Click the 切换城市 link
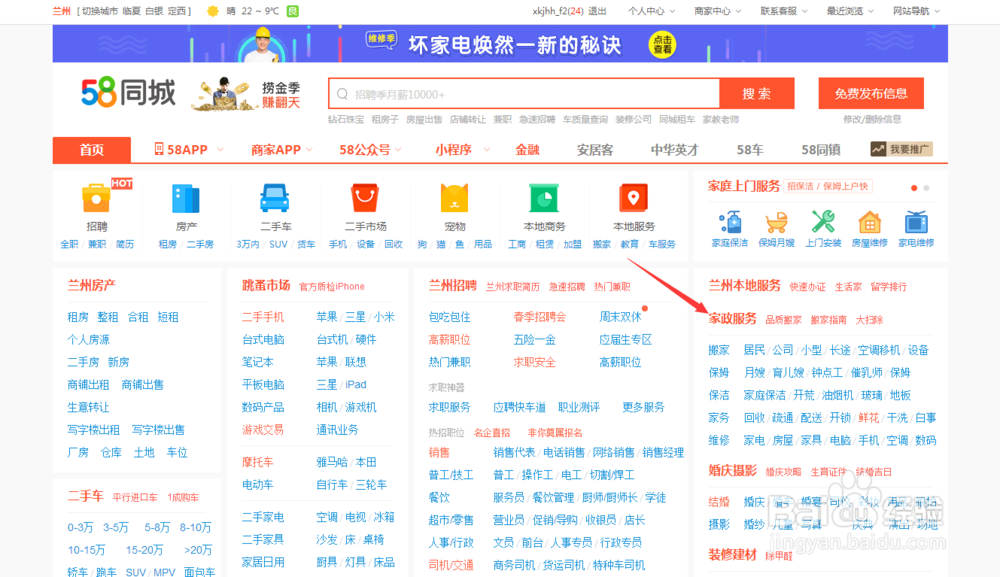This screenshot has width=1000, height=577. [100, 11]
